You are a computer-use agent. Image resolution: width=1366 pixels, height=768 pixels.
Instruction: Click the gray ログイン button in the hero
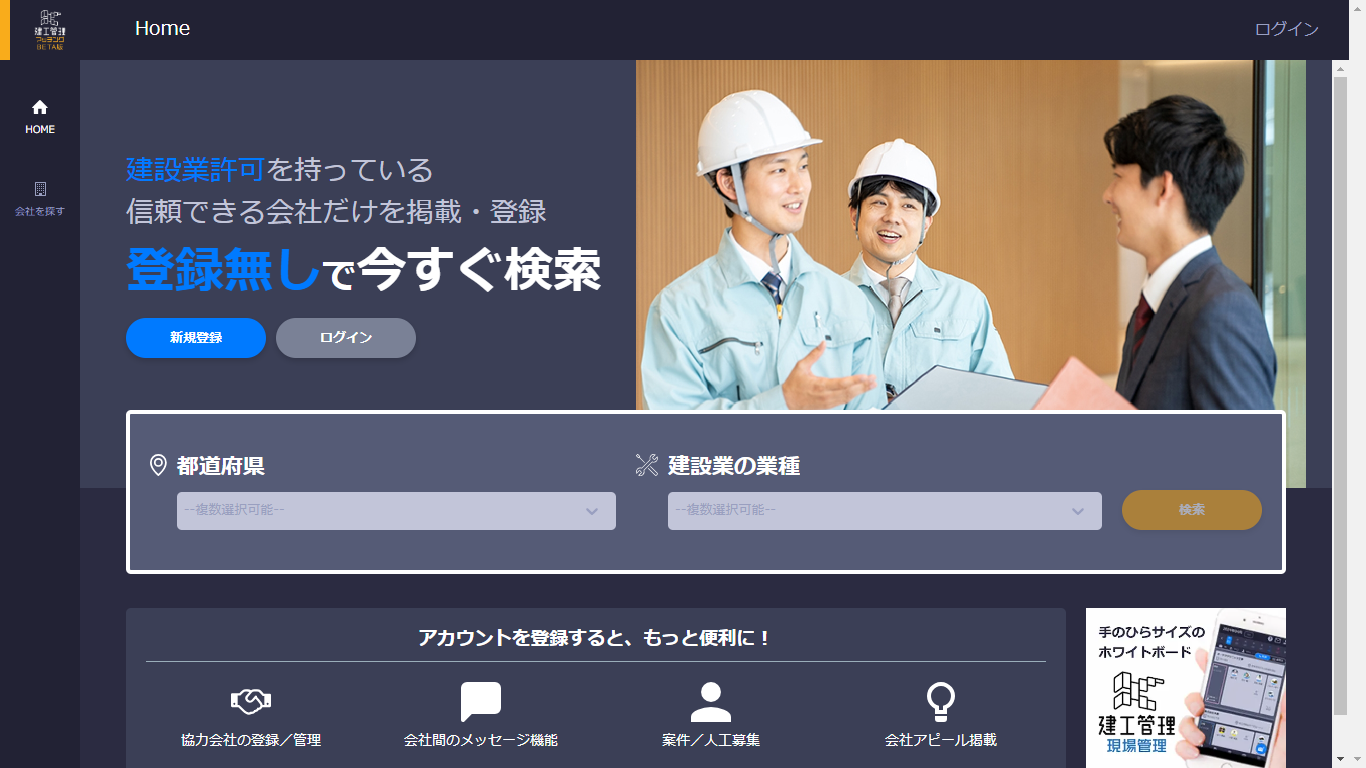coord(346,338)
